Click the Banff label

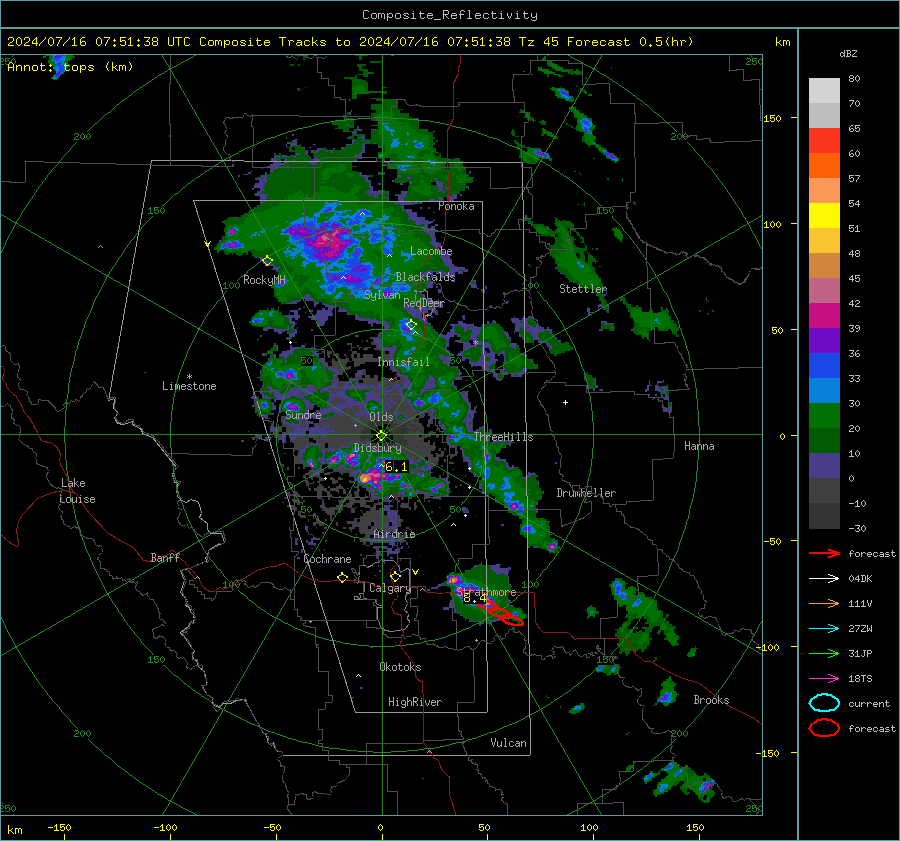click(x=165, y=557)
